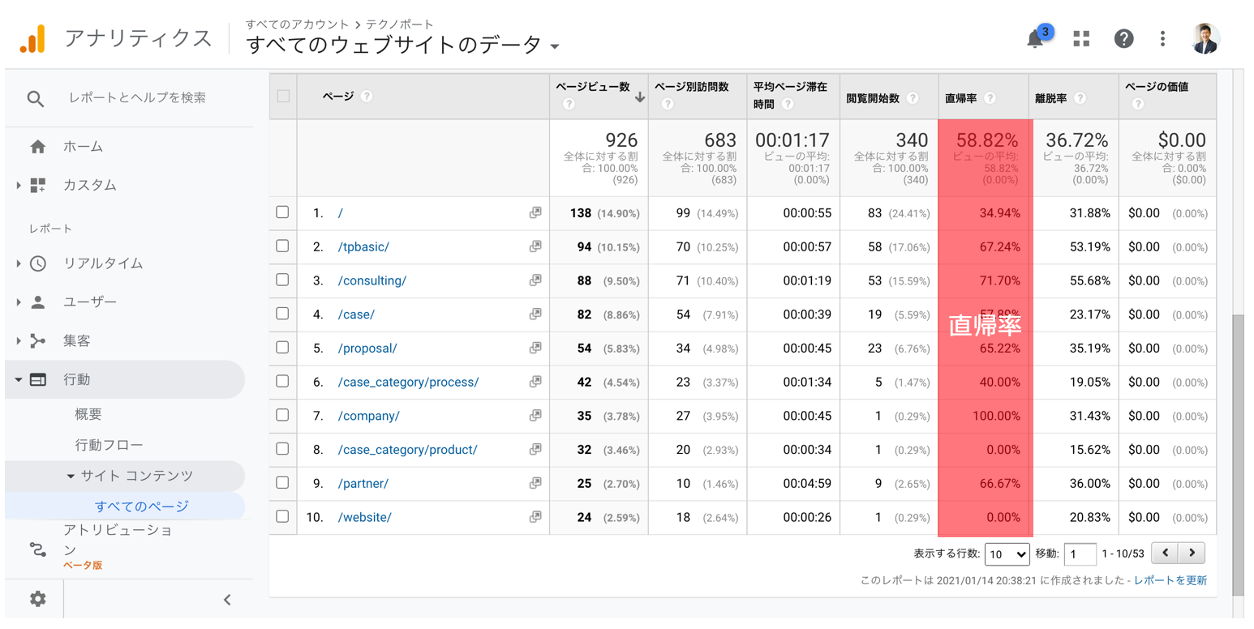This screenshot has width=1254, height=629.
Task: Open /website/ page external link icon
Action: tap(535, 517)
